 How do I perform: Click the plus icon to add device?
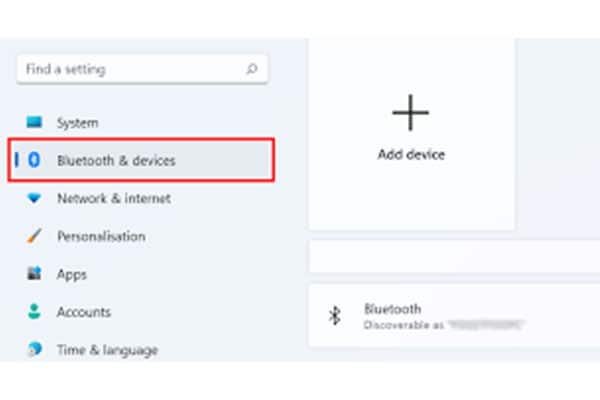[411, 113]
